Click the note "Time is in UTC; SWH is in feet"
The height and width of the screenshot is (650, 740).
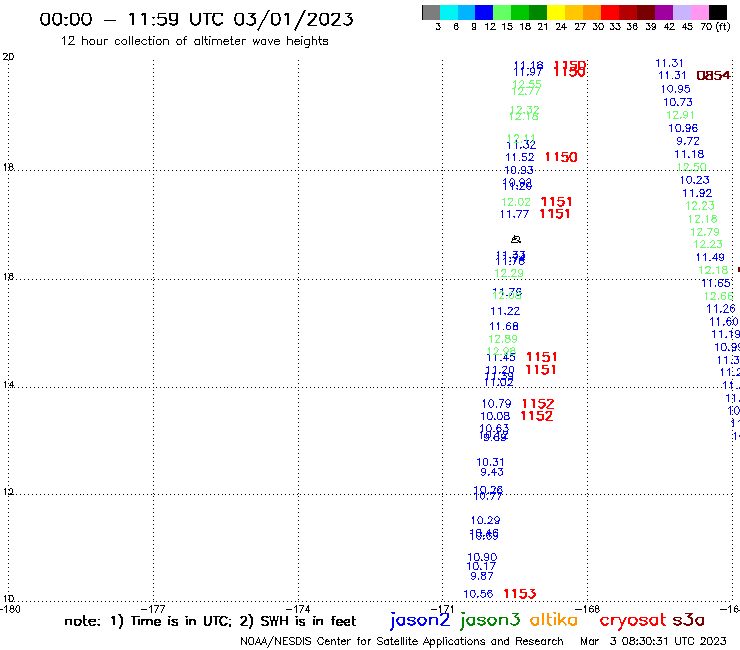coord(210,621)
